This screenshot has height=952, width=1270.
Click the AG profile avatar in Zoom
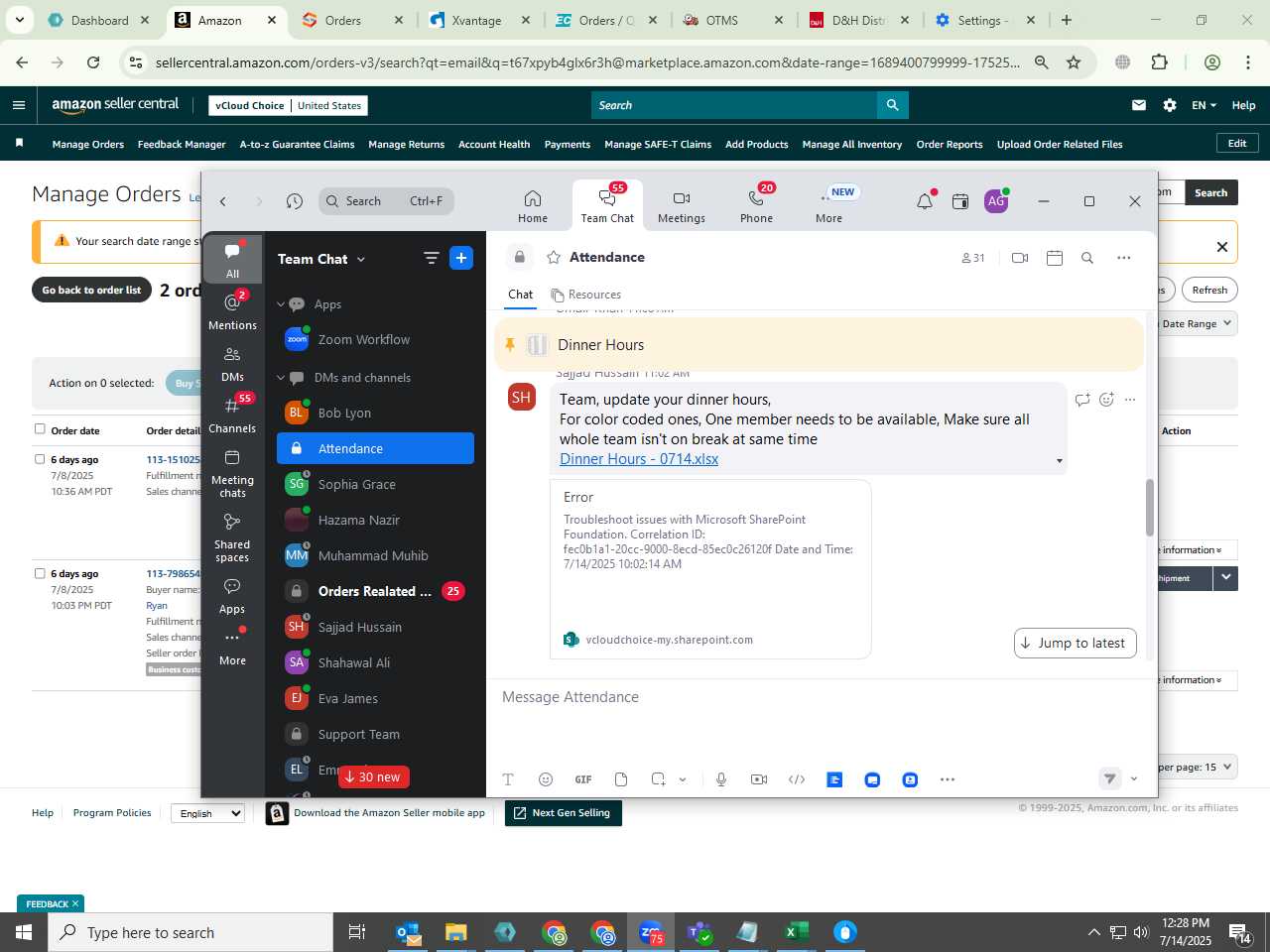[x=996, y=201]
